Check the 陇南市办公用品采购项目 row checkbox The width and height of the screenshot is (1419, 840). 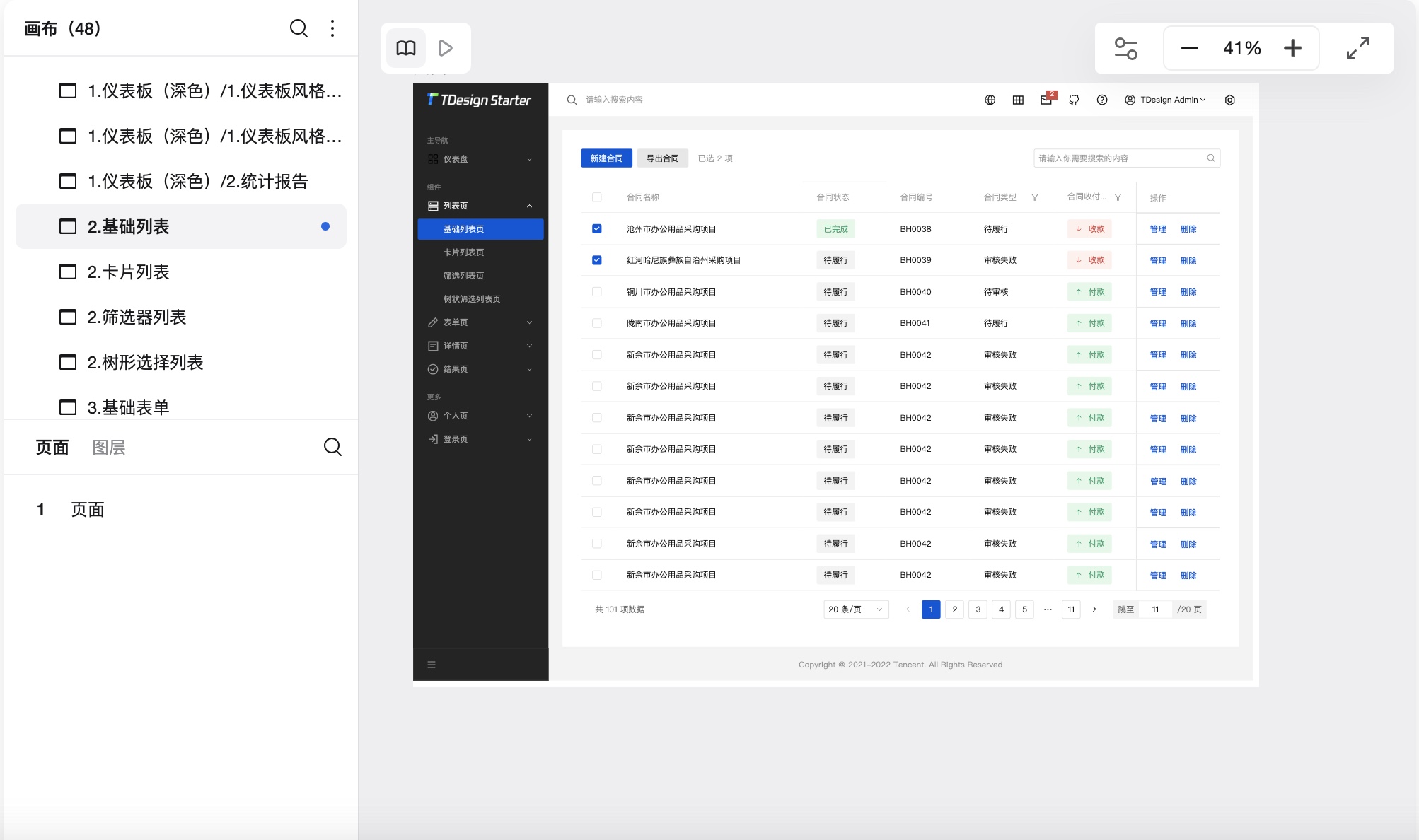tap(597, 323)
